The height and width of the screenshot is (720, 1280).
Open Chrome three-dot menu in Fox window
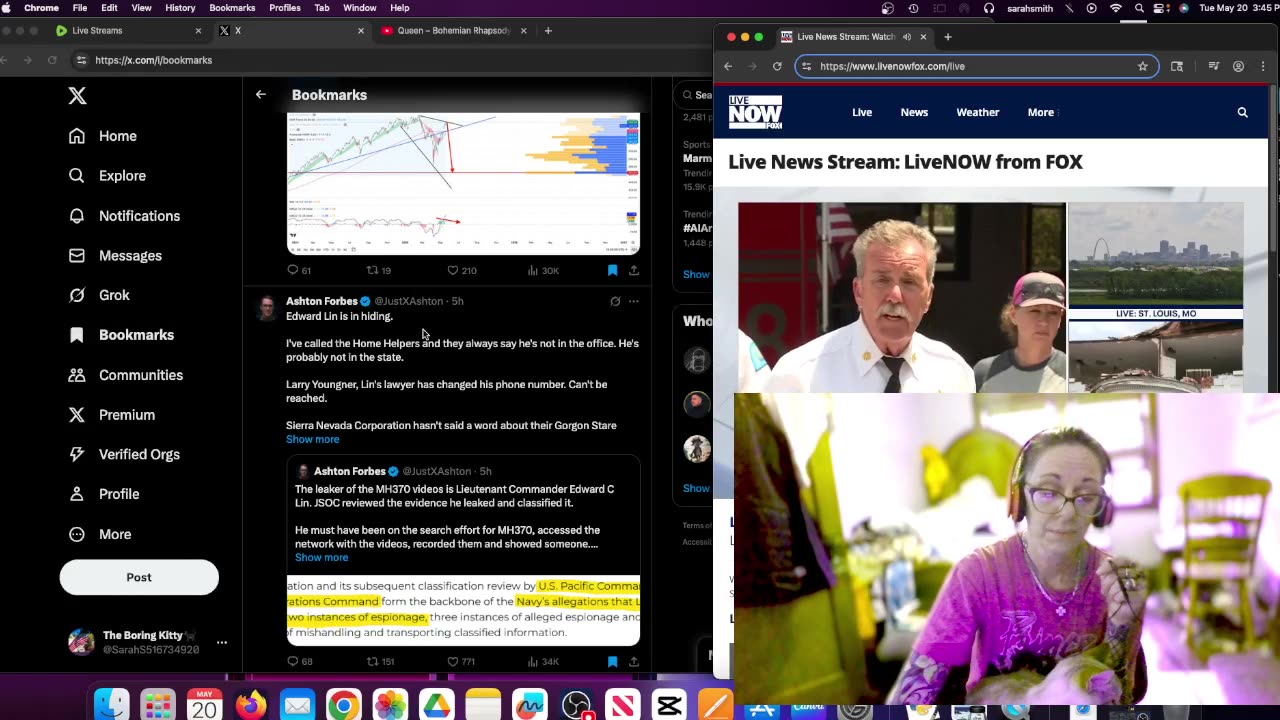[x=1263, y=66]
